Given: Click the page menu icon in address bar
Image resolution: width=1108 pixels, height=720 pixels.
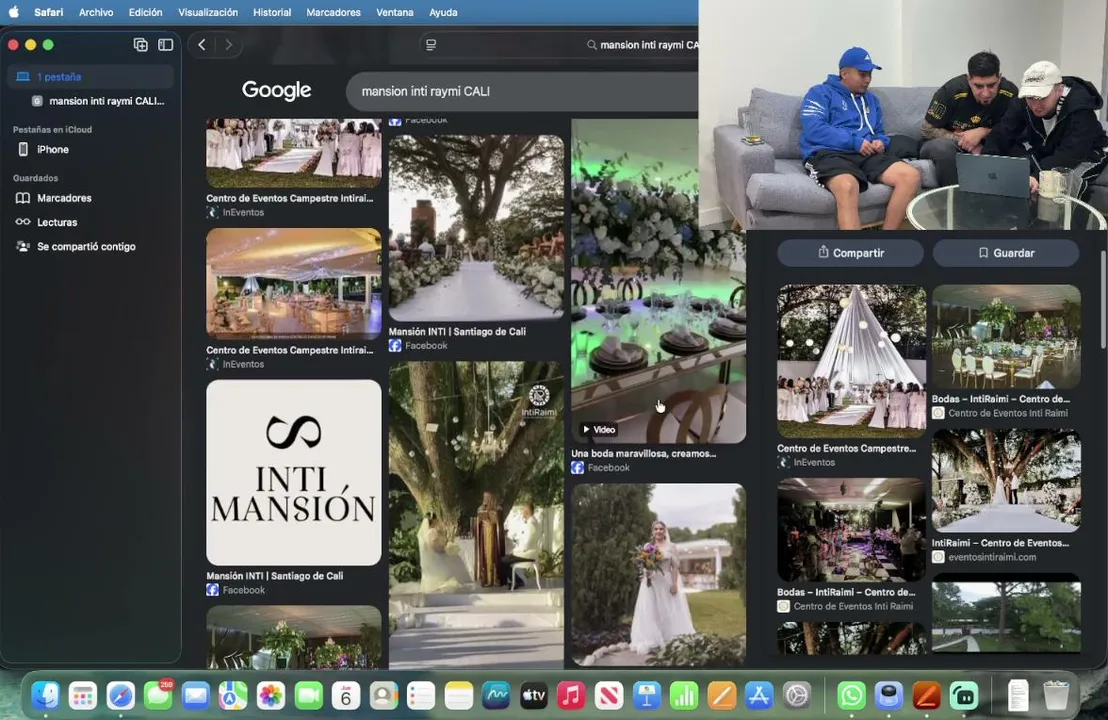Looking at the screenshot, I should (431, 45).
